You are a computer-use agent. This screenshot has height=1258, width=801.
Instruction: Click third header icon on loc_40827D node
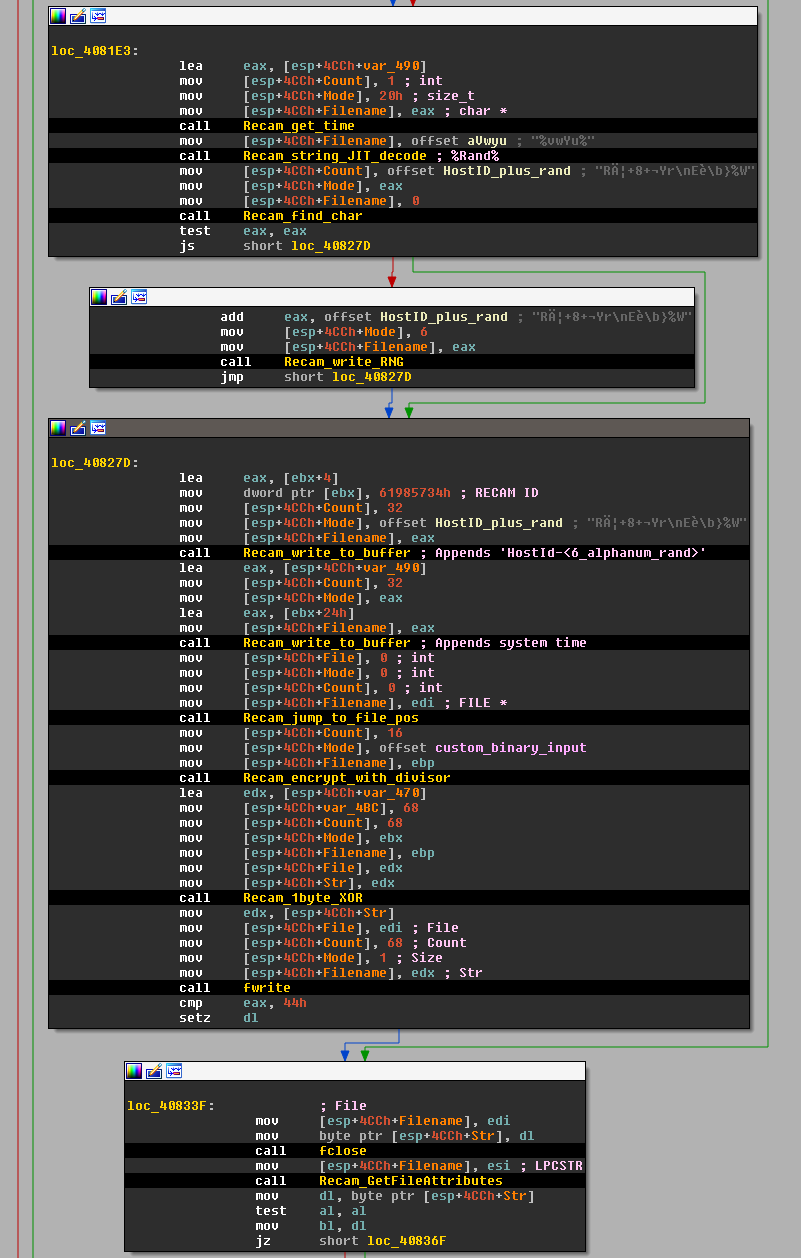click(x=98, y=428)
